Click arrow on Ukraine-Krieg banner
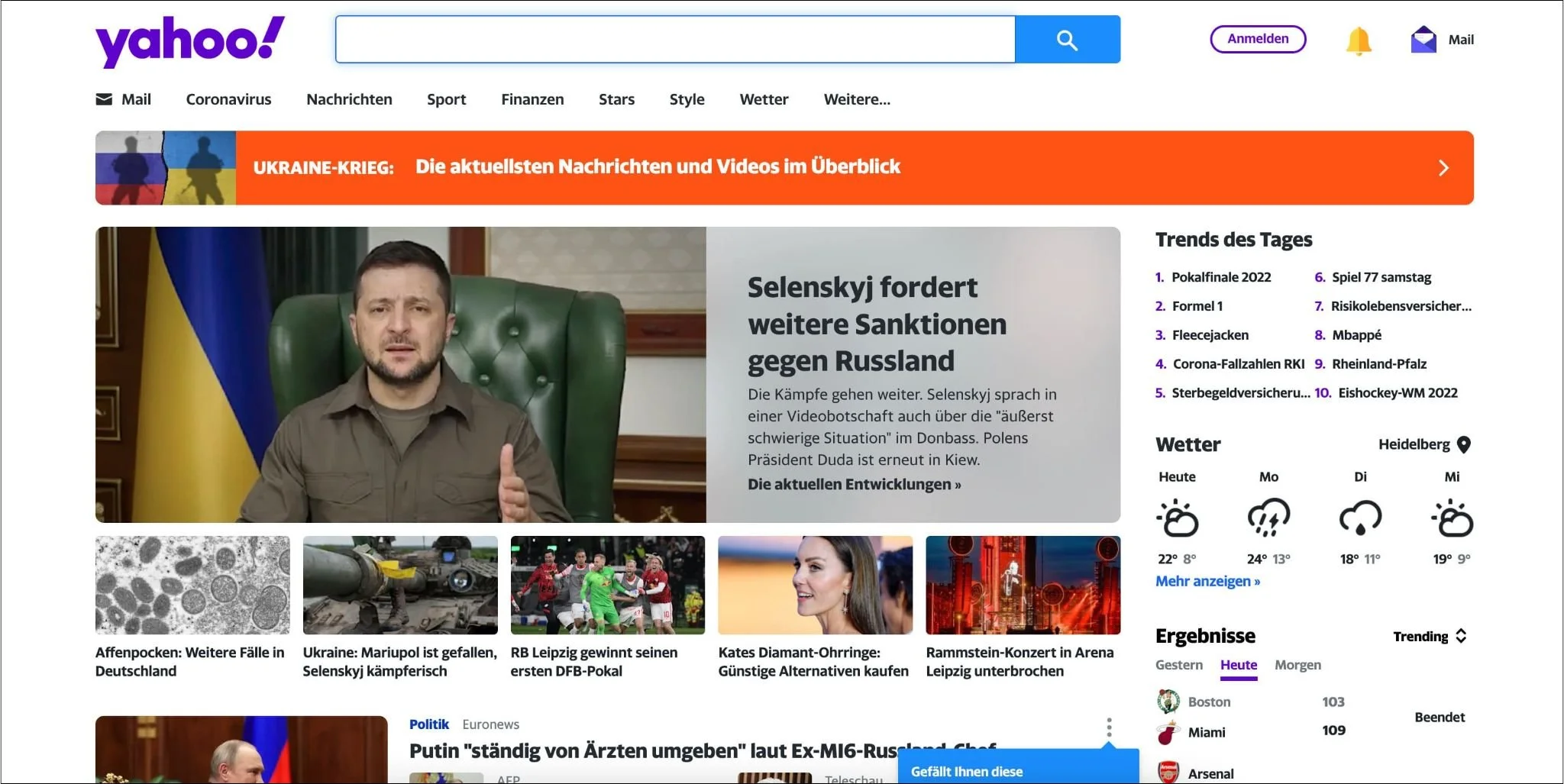Image resolution: width=1564 pixels, height=784 pixels. coord(1443,168)
